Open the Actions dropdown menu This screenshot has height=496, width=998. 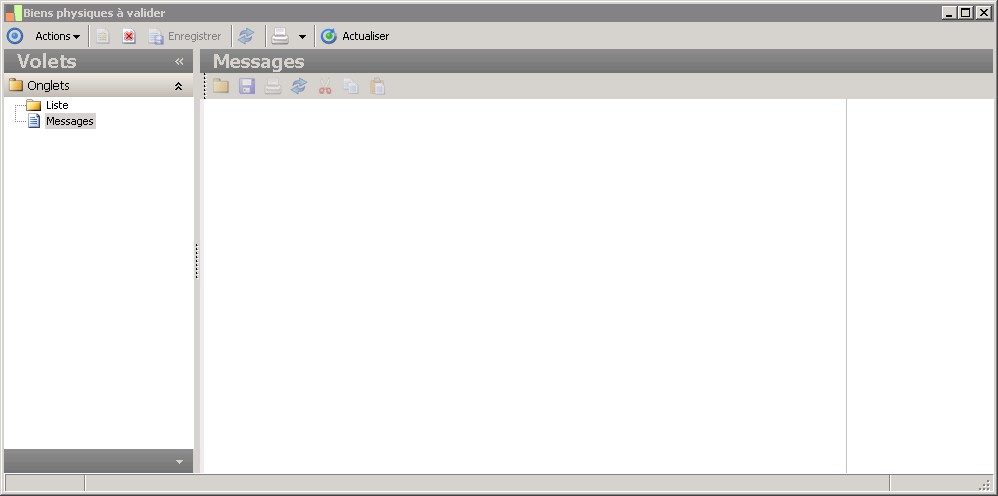[x=57, y=36]
